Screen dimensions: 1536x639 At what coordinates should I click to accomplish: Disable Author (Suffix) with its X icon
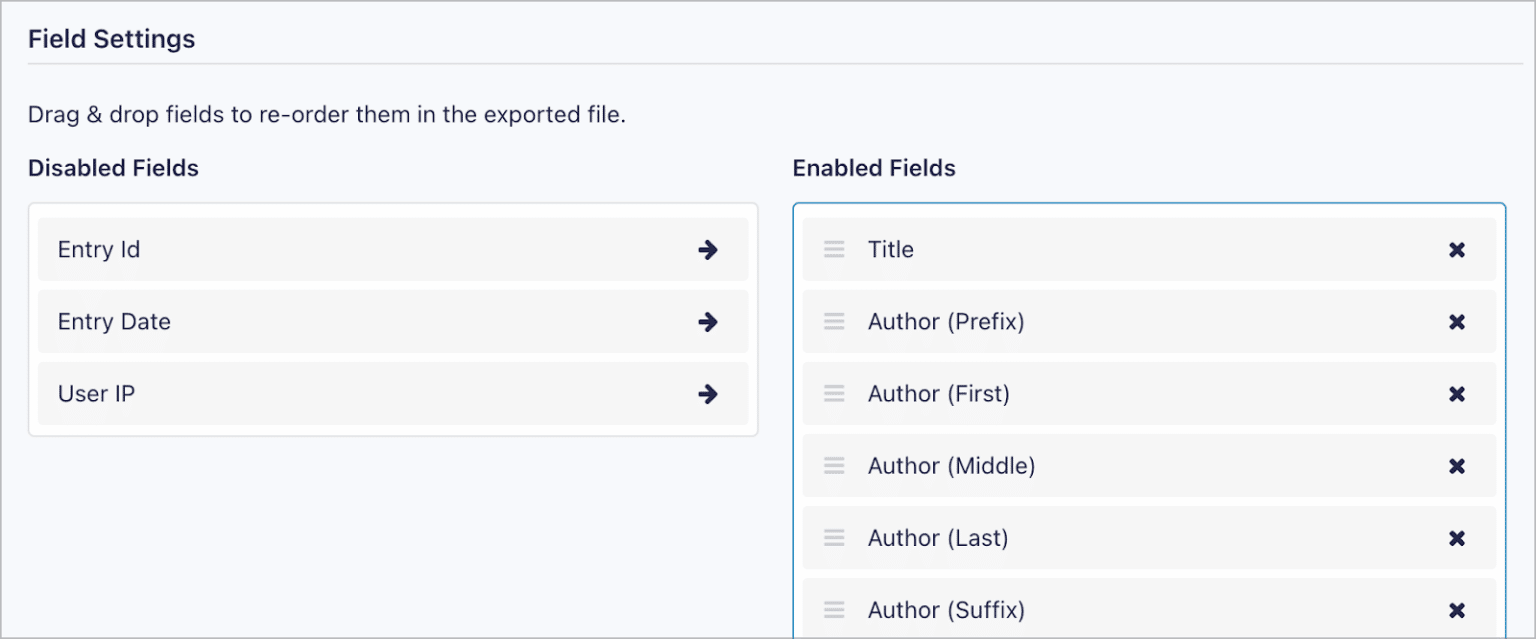tap(1457, 610)
